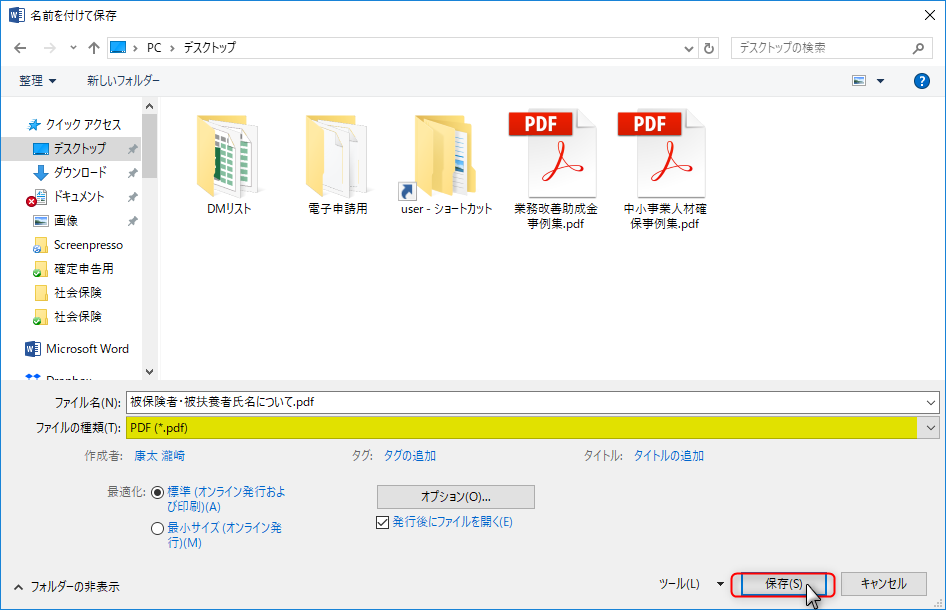
Task: Refresh the current folder view
Action: tap(710, 48)
